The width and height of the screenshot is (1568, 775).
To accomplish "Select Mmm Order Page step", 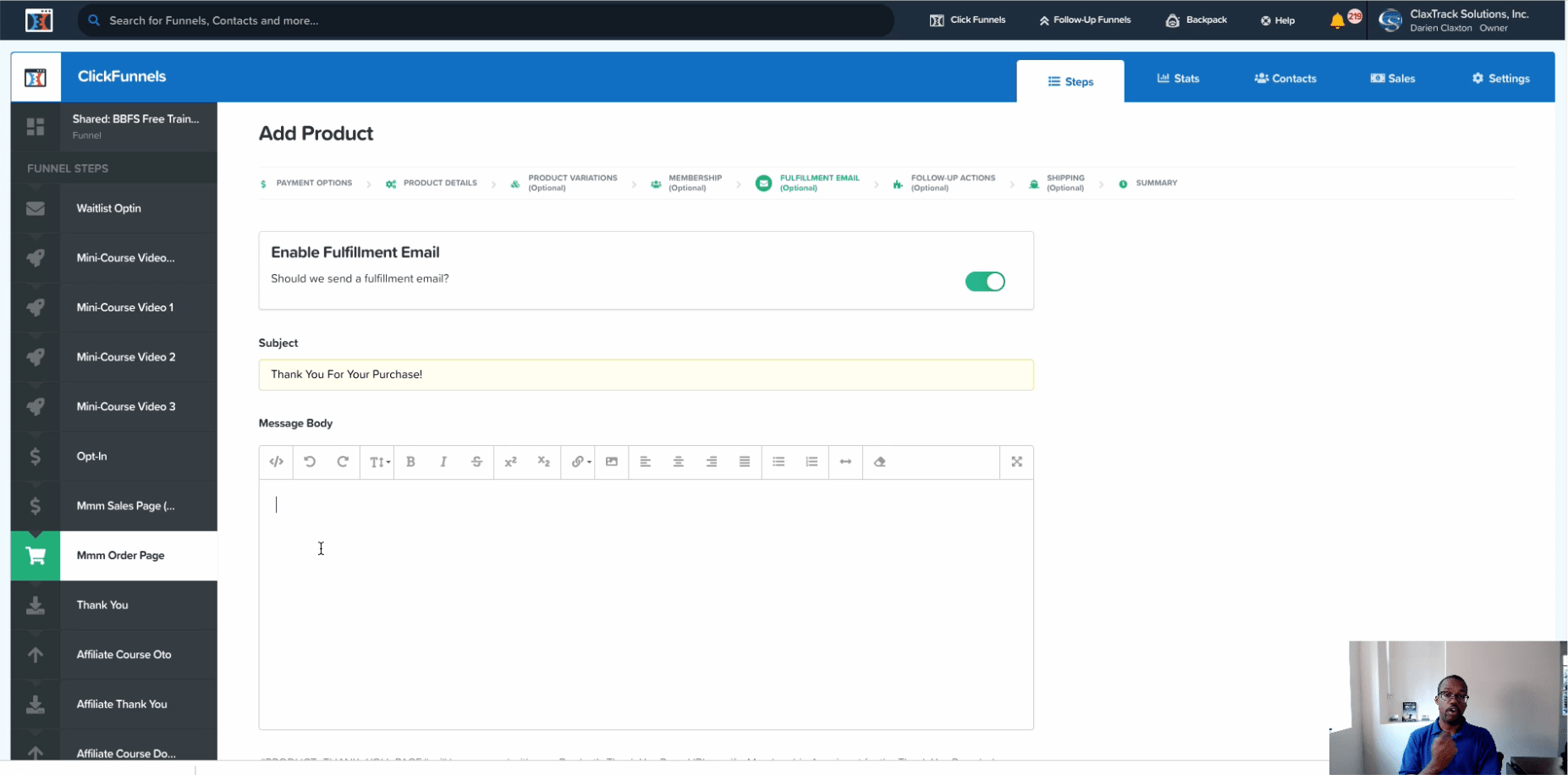I will coord(114,556).
